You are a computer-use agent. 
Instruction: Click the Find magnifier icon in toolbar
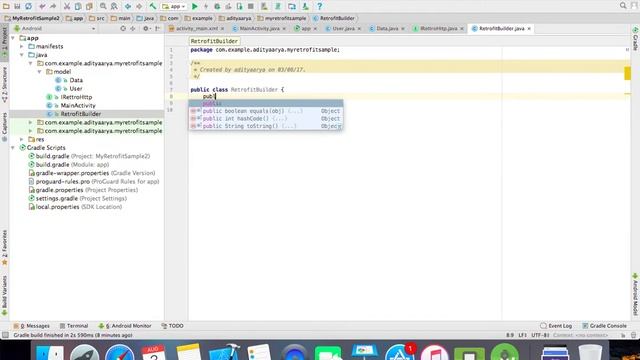103,6
